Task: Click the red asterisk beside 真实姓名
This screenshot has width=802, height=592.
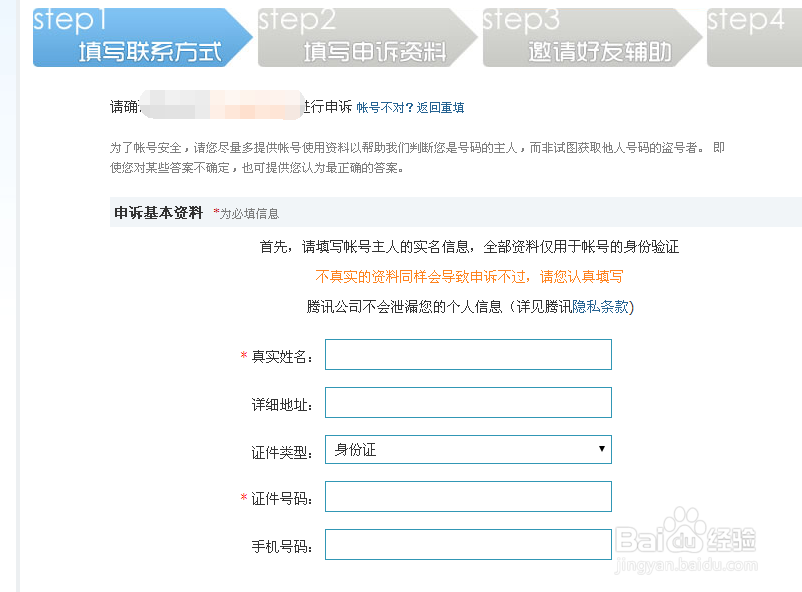Action: tap(244, 355)
